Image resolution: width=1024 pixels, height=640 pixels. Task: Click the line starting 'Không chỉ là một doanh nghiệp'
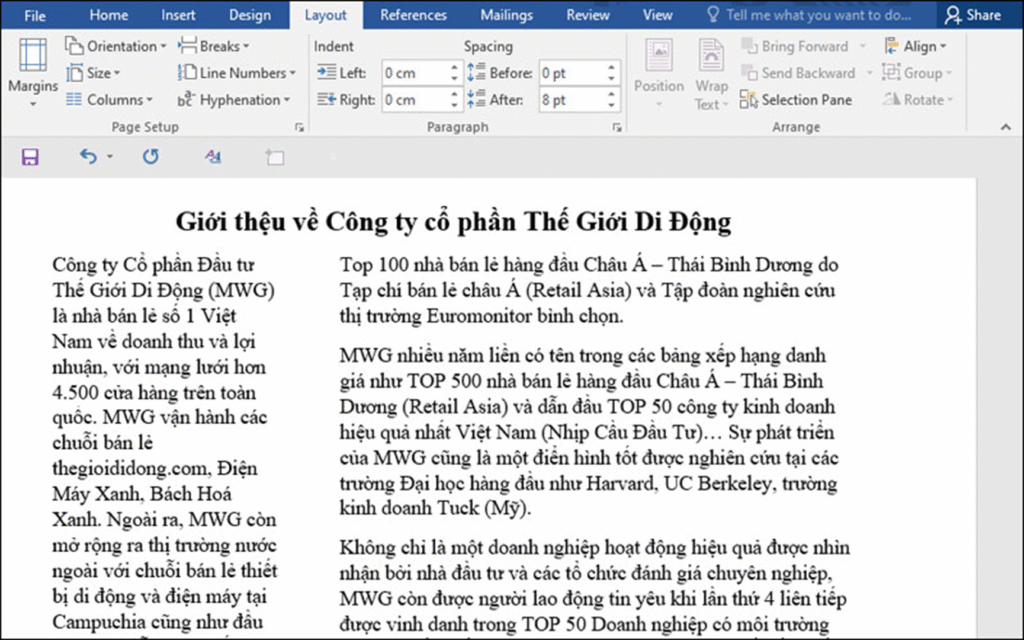click(x=595, y=548)
